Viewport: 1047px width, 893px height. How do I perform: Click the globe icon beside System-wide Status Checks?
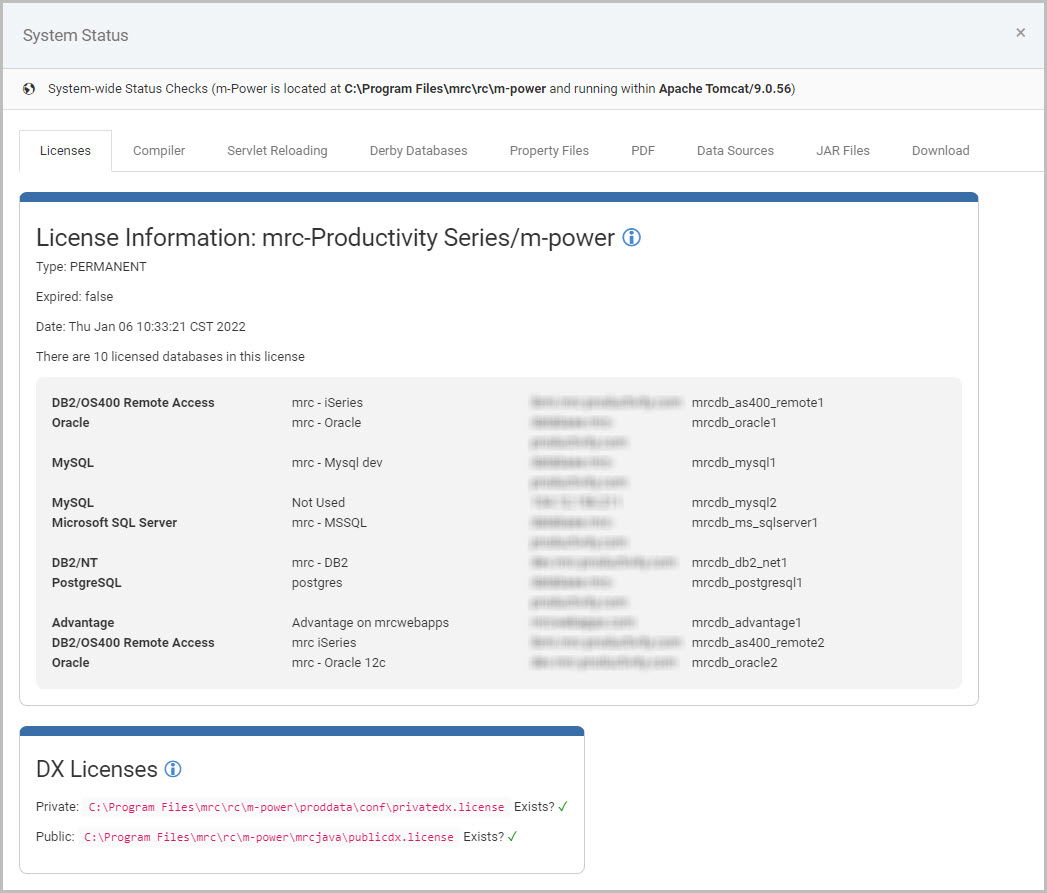coord(29,89)
